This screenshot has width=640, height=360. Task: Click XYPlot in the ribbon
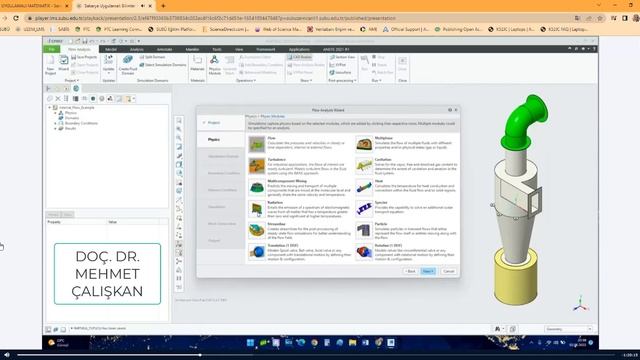pos(338,65)
